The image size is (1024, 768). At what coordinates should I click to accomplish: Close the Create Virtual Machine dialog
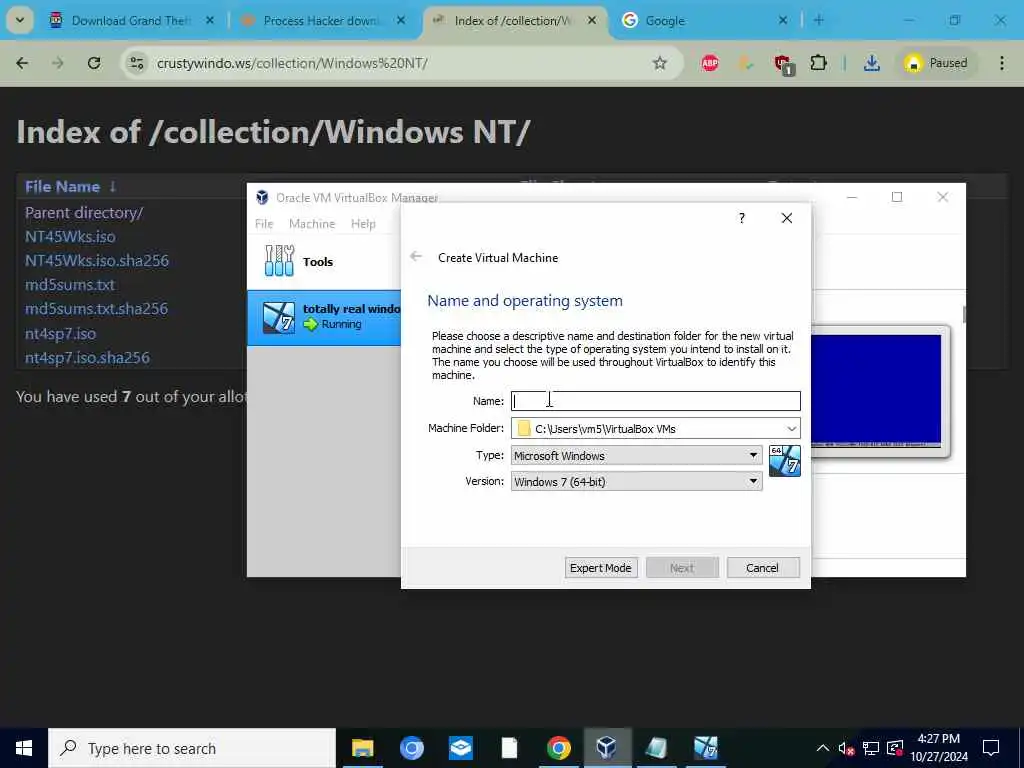[x=787, y=218]
